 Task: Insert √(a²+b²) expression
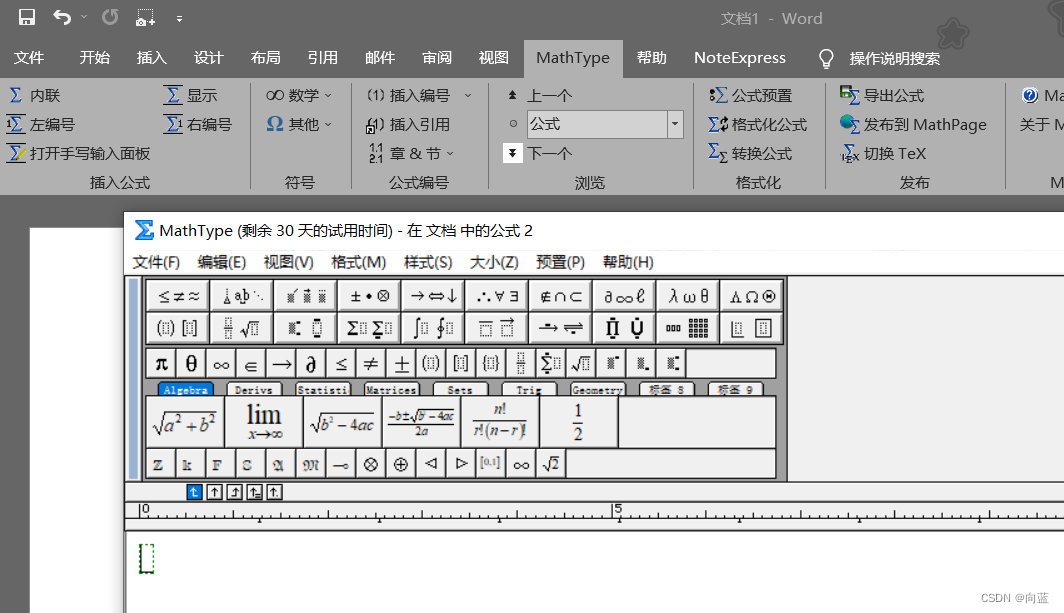[x=185, y=422]
